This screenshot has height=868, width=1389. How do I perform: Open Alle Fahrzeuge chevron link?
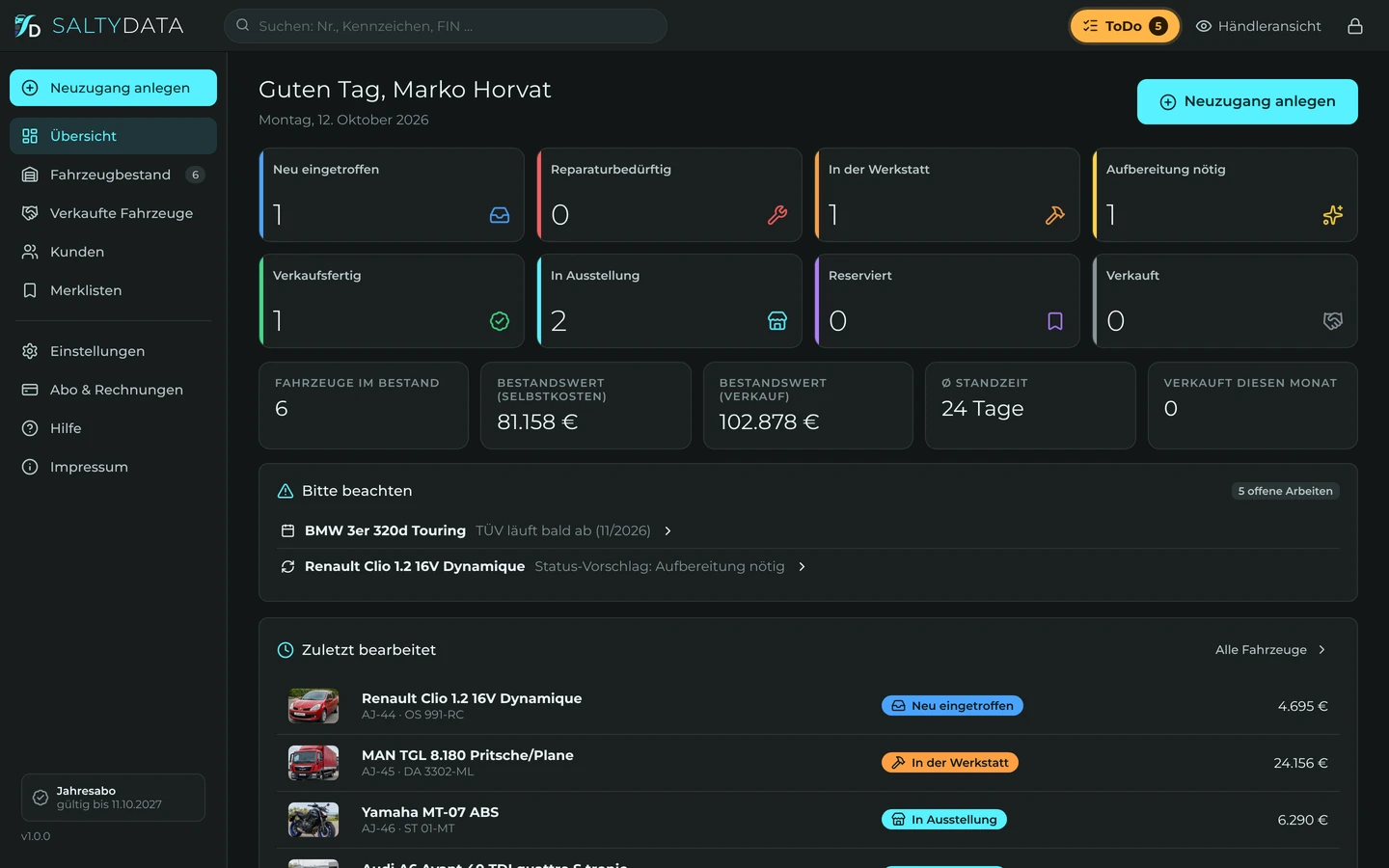click(1272, 650)
